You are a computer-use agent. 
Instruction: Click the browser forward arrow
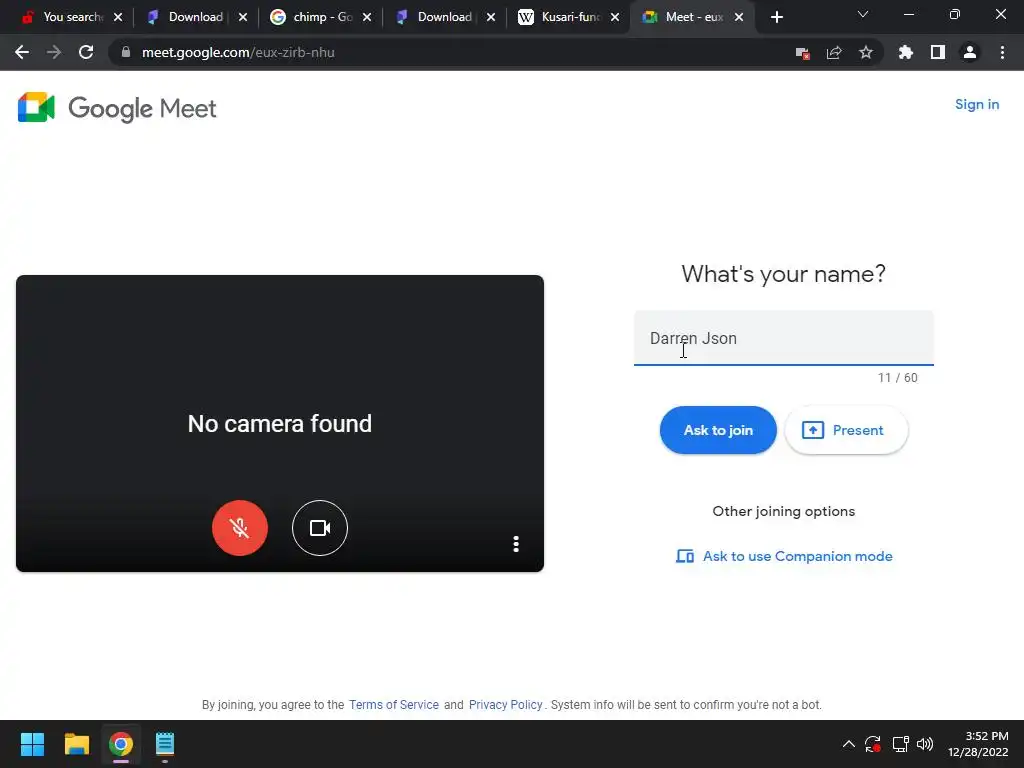pyautogui.click(x=54, y=52)
